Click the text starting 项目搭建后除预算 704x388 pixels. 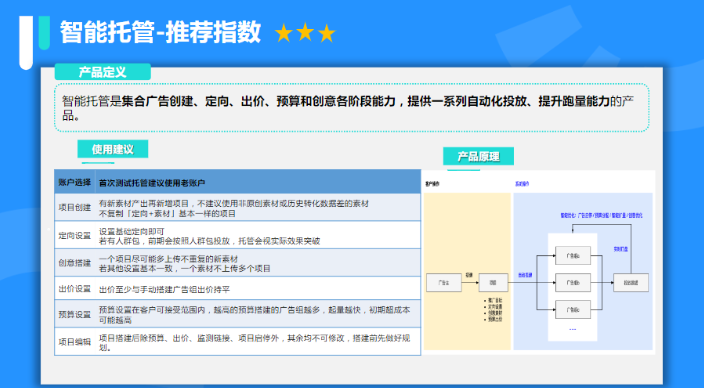(x=254, y=343)
